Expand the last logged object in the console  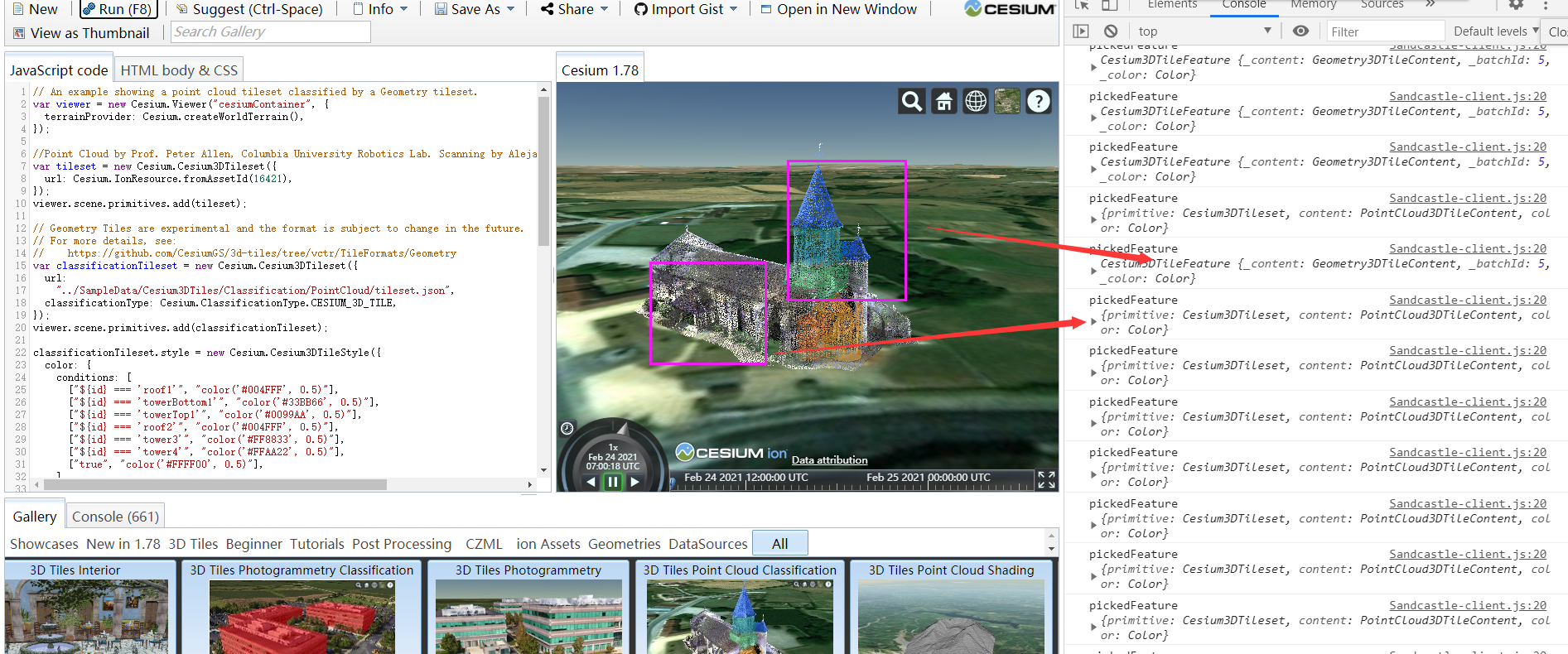(x=1093, y=627)
